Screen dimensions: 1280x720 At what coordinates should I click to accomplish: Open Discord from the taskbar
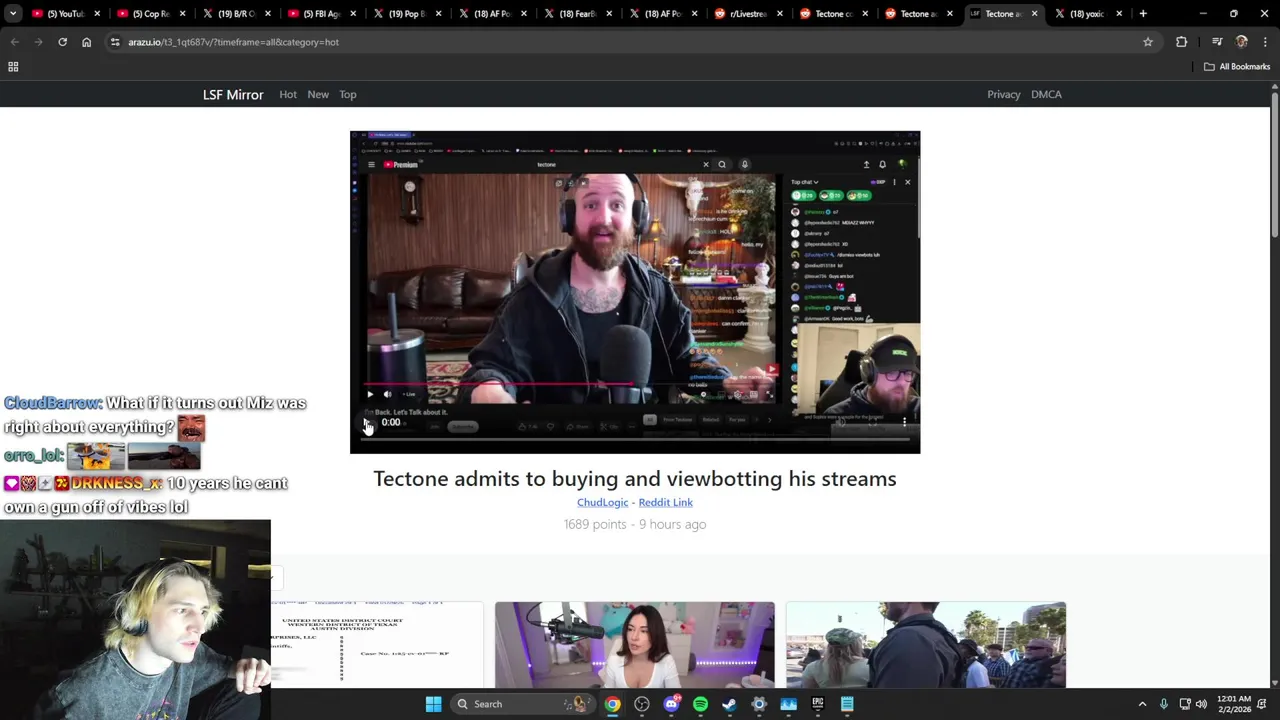point(671,704)
